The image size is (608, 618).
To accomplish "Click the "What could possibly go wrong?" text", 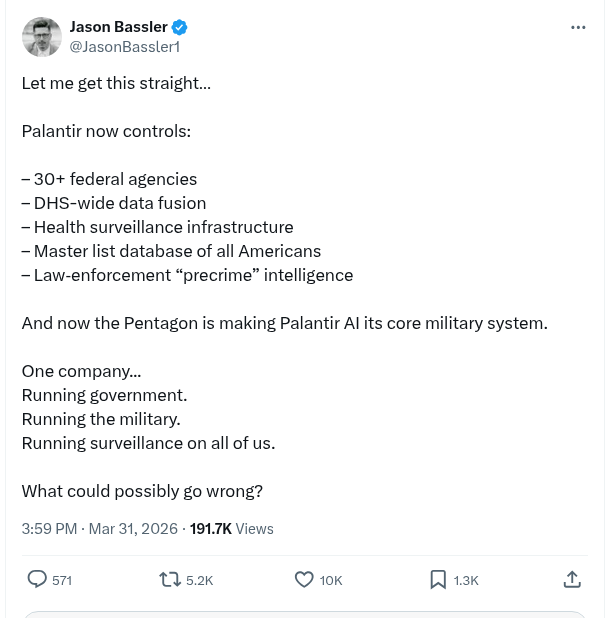I will click(x=142, y=491).
